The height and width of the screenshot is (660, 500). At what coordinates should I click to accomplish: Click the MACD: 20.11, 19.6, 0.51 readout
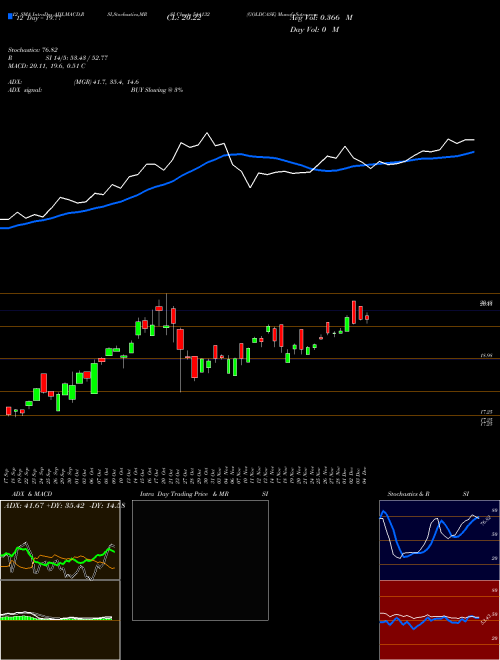[x=47, y=66]
